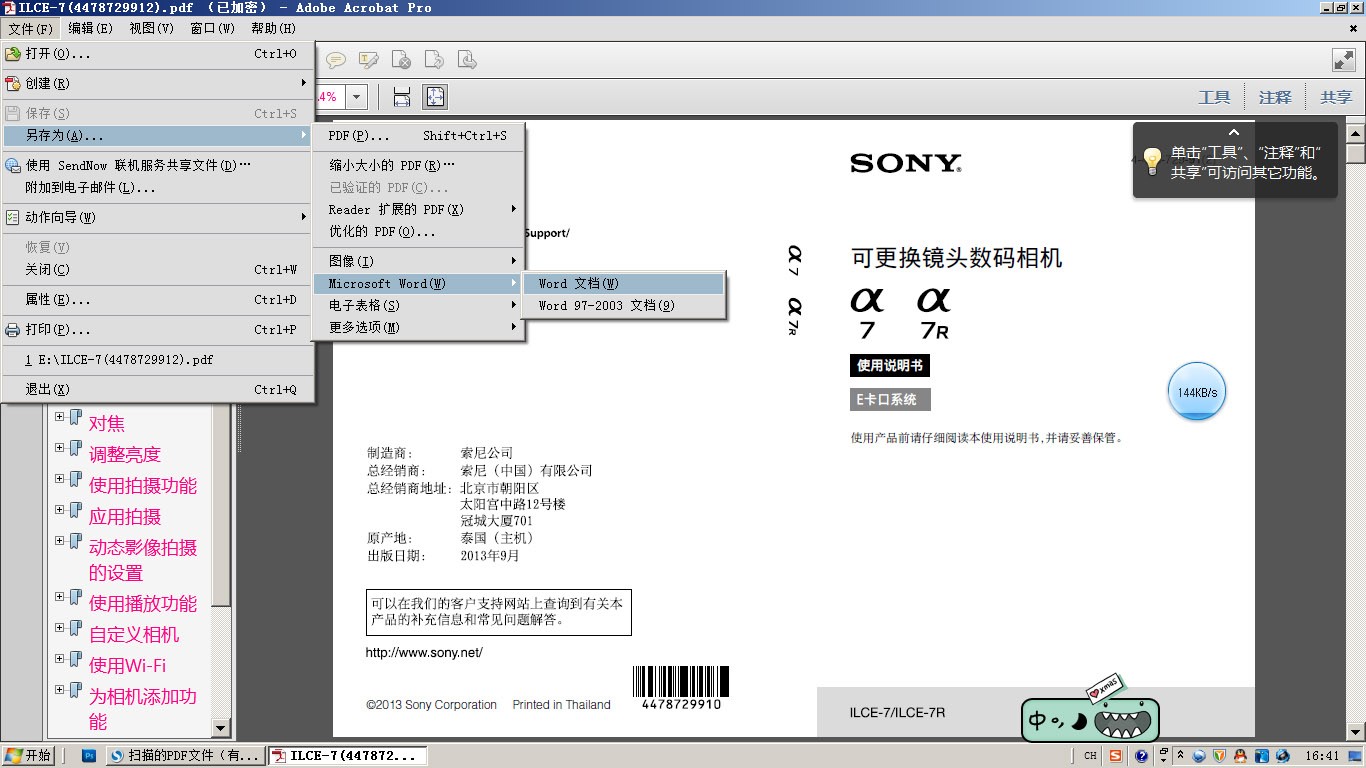
Task: Open recent file E:\ILCE-7(4478729912).pdf
Action: [x=158, y=360]
